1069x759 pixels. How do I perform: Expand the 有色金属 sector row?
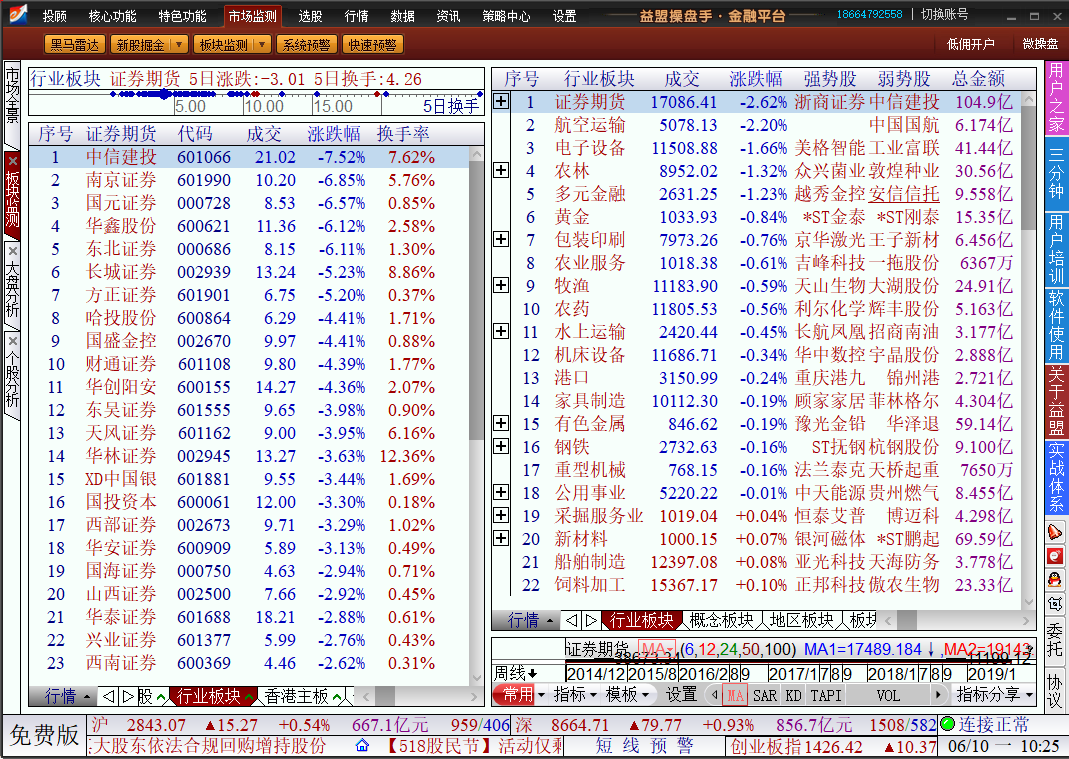pyautogui.click(x=501, y=423)
